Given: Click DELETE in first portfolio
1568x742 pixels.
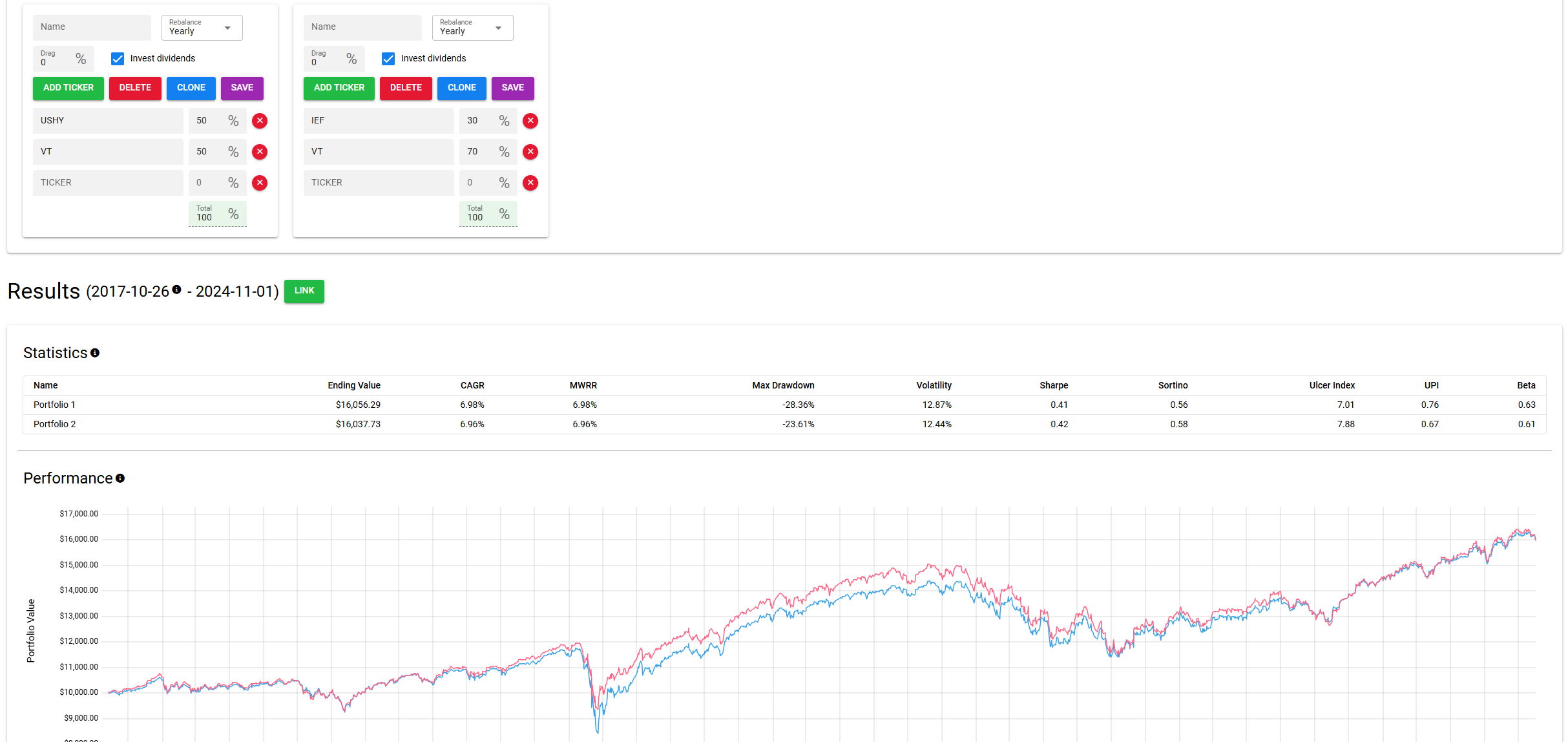Looking at the screenshot, I should [x=135, y=88].
